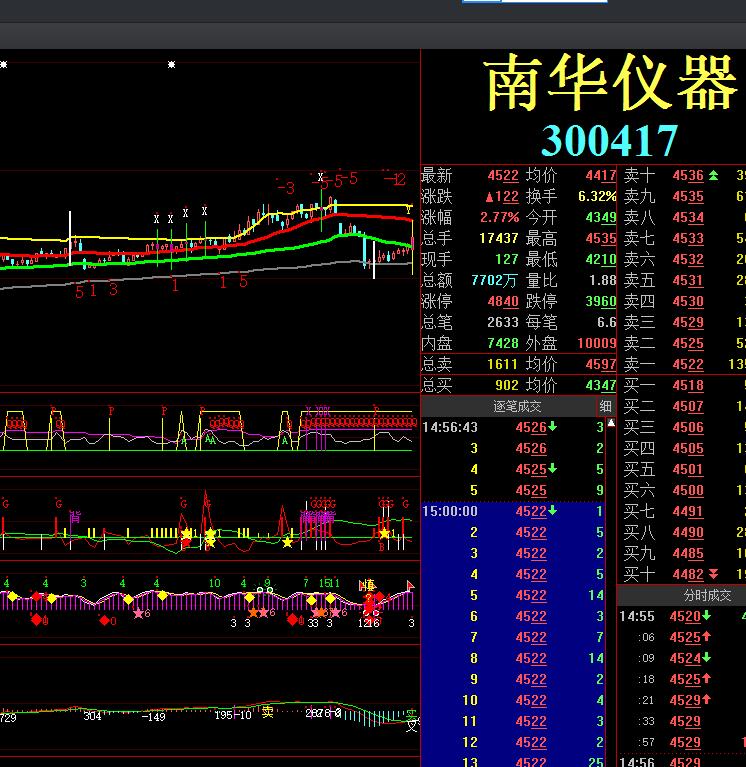Select the 量比 value 1.88
746x767 pixels.
603,280
